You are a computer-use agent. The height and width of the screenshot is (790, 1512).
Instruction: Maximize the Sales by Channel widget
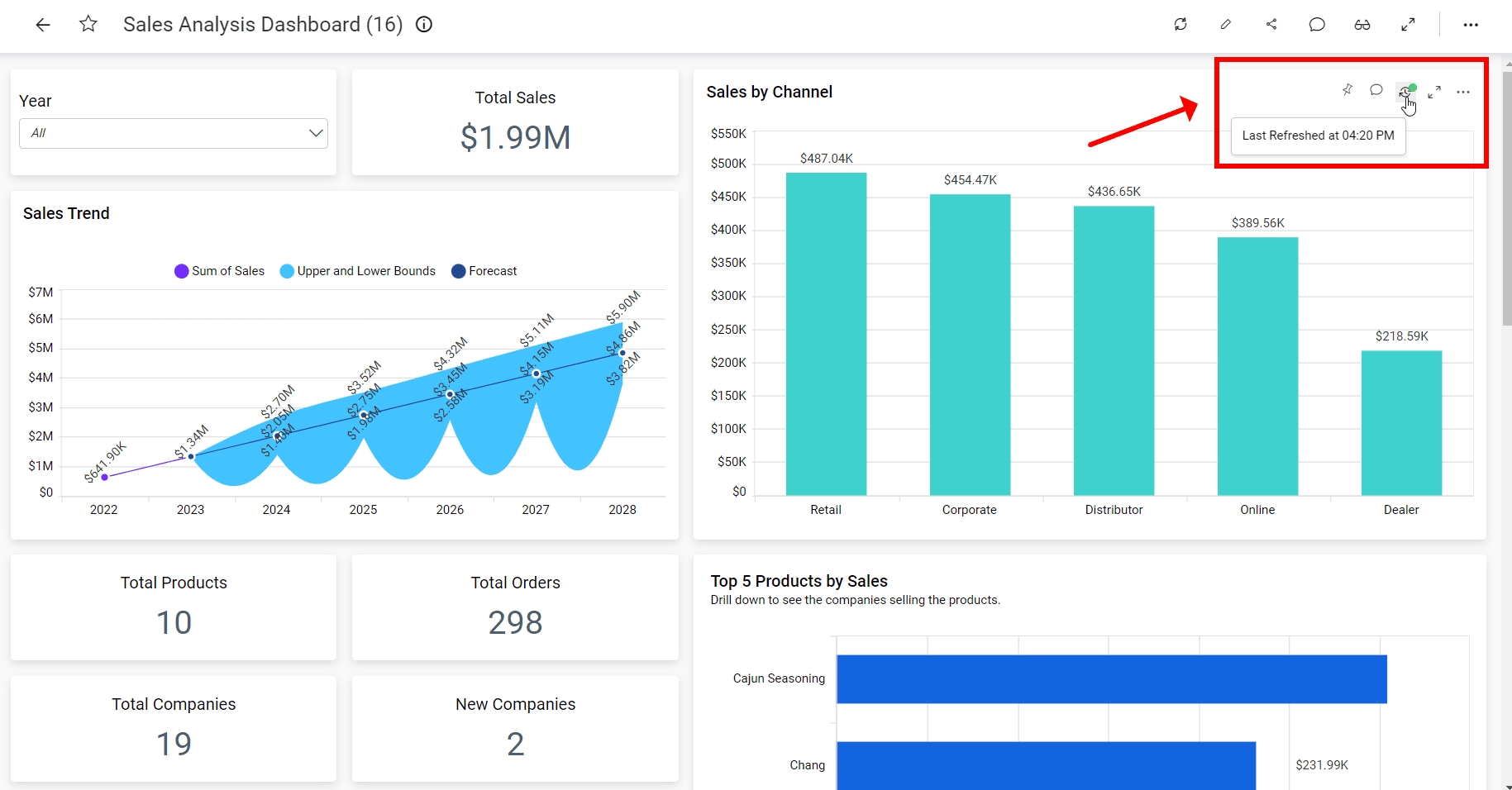tap(1434, 92)
